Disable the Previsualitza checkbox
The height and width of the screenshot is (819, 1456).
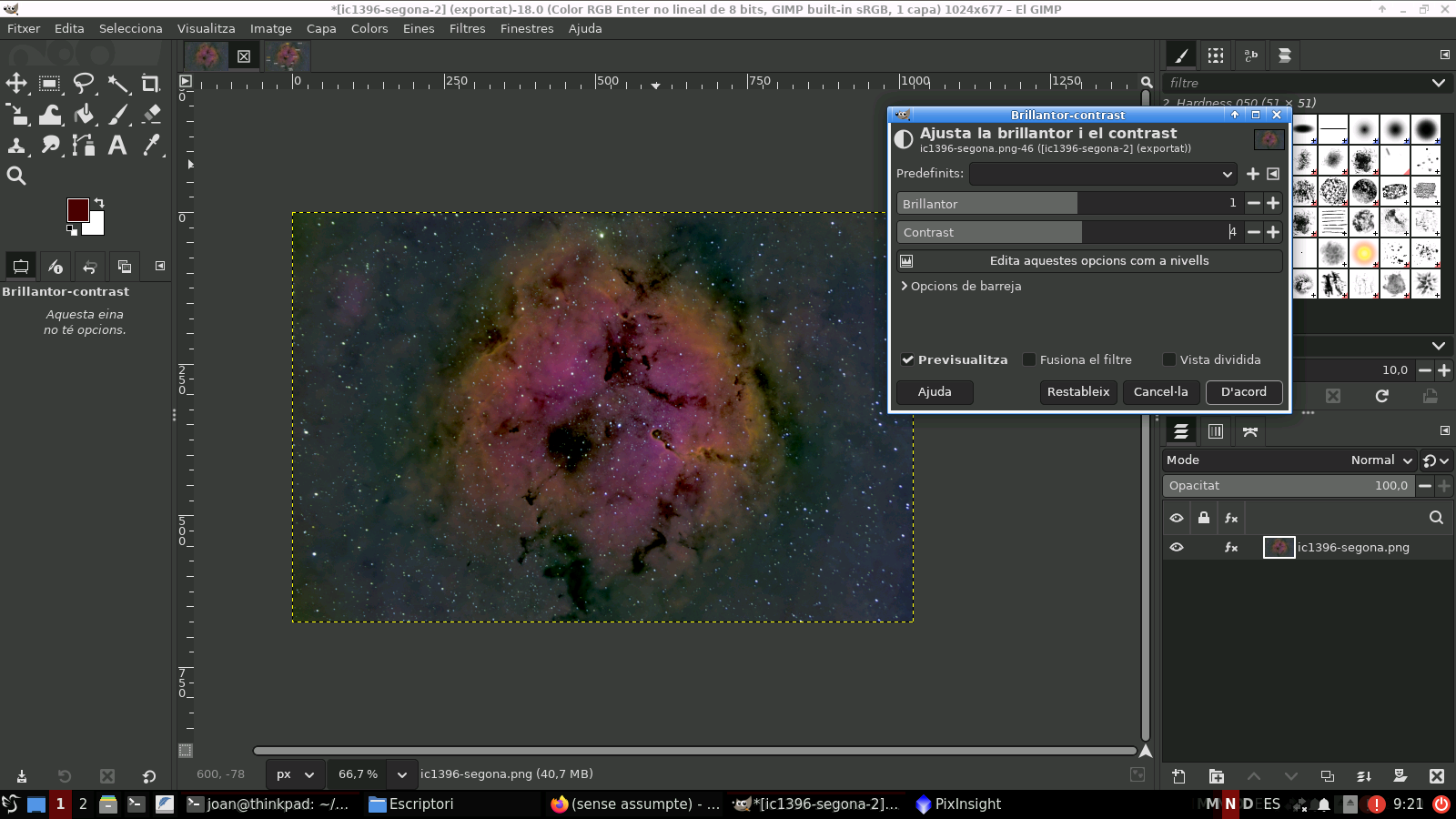click(x=907, y=359)
